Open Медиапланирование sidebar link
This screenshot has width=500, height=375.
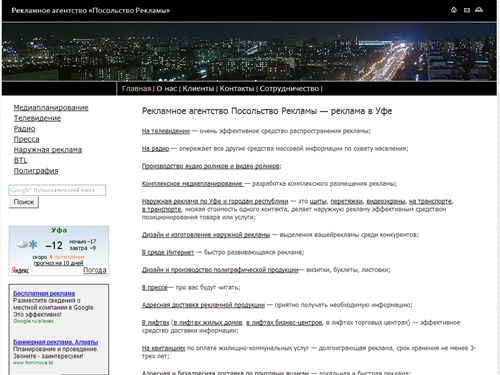51,108
